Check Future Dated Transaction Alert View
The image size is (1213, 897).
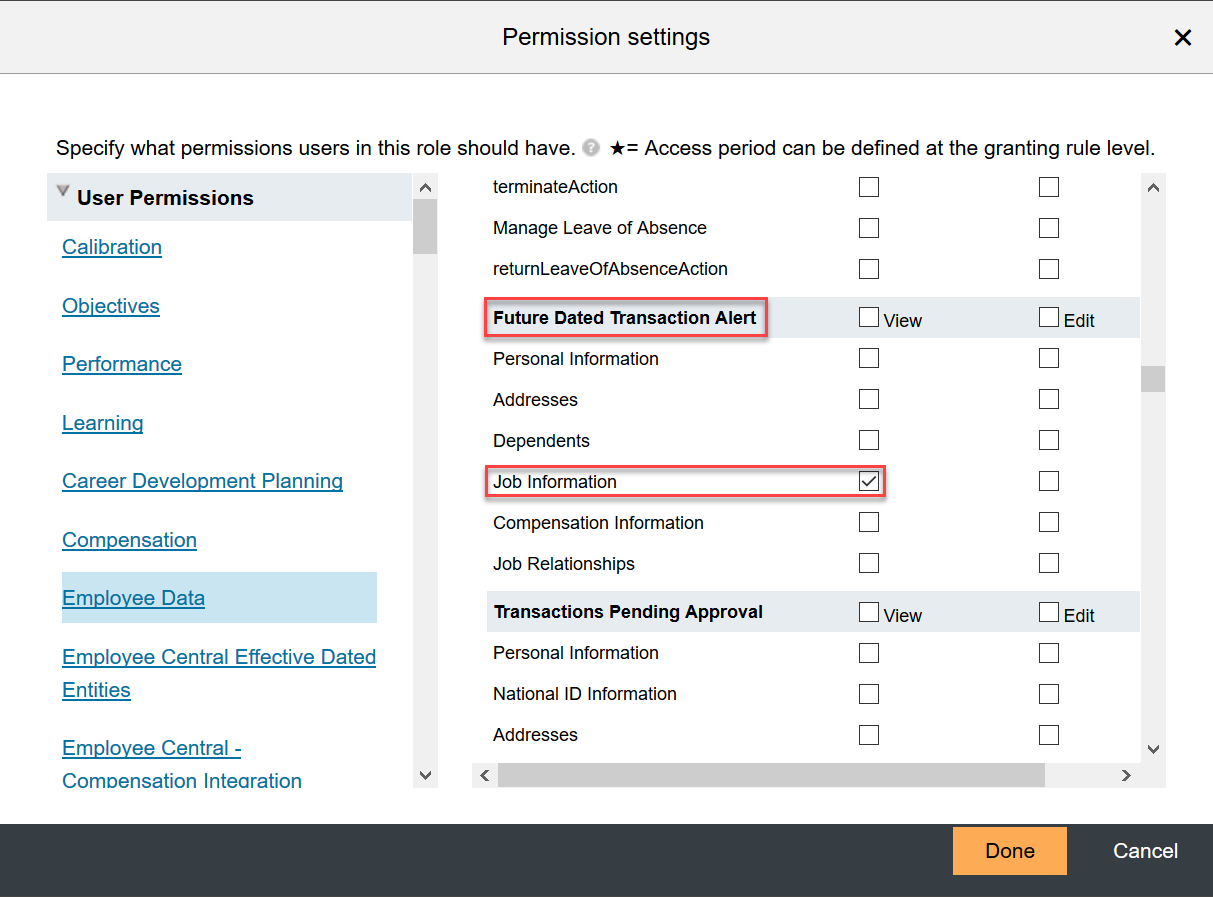click(869, 317)
